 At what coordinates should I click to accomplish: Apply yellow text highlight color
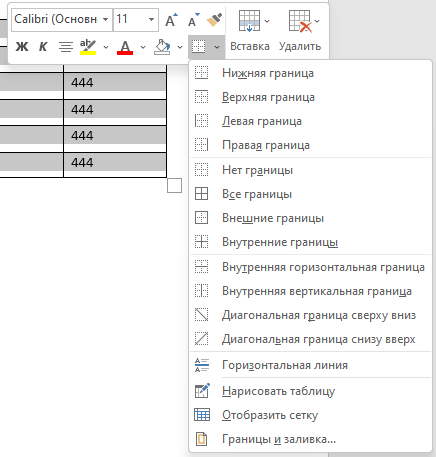[88, 47]
